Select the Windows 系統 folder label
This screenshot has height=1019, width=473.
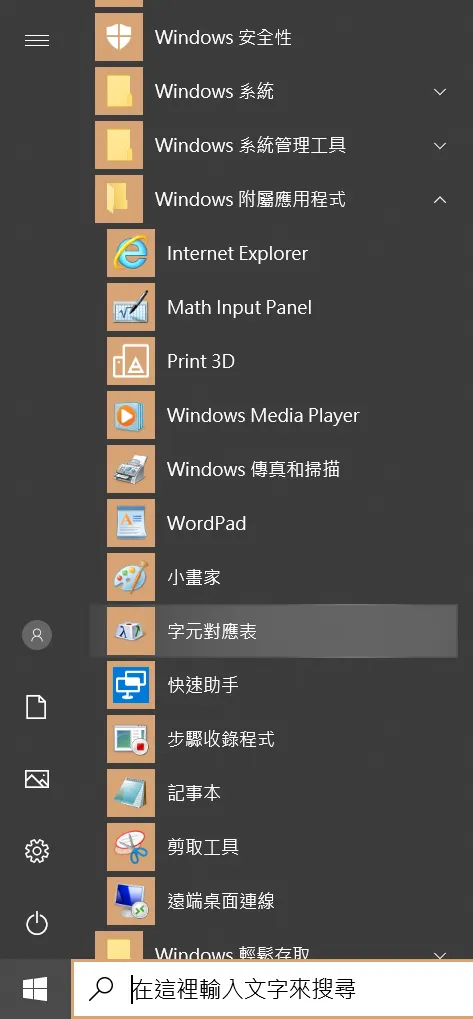pyautogui.click(x=214, y=91)
